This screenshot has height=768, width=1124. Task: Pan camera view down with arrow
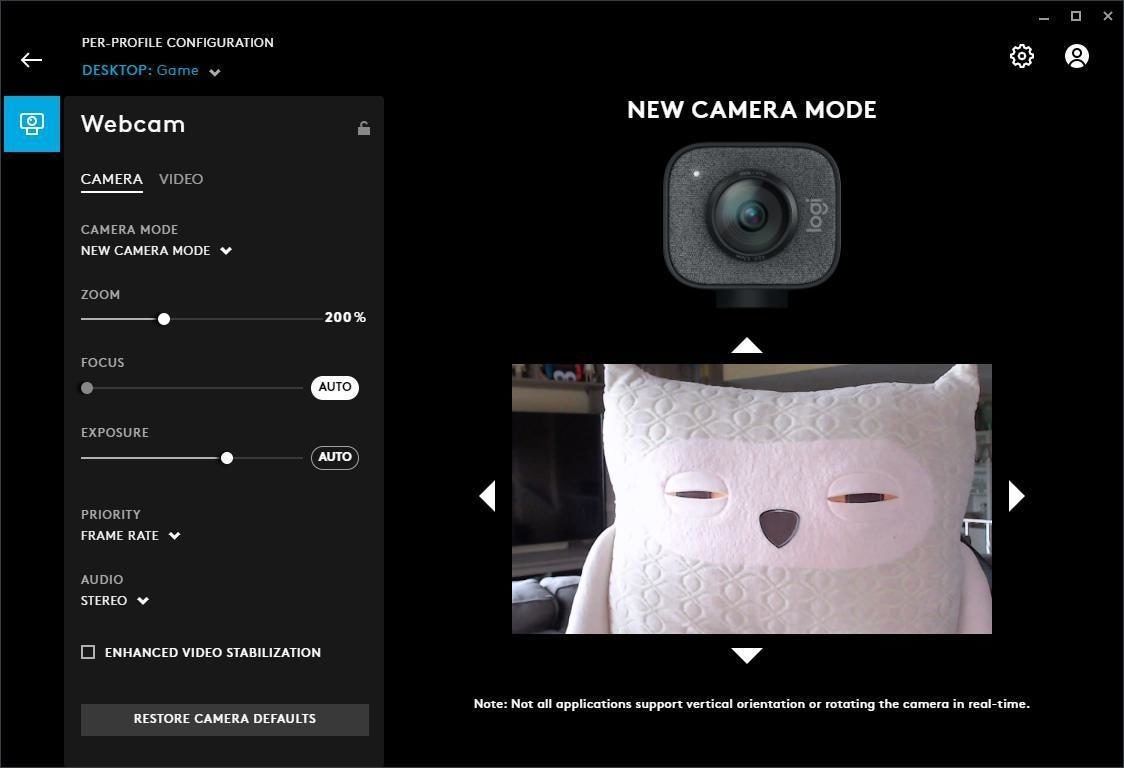coord(746,655)
